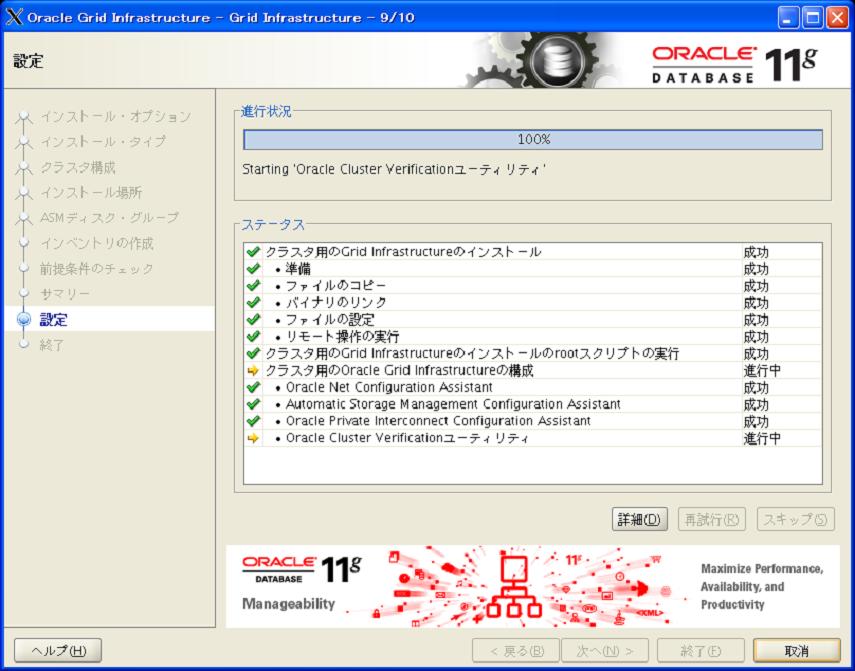The height and width of the screenshot is (671, 855).
Task: Open ヘルプ(H) help button
Action: (x=58, y=651)
